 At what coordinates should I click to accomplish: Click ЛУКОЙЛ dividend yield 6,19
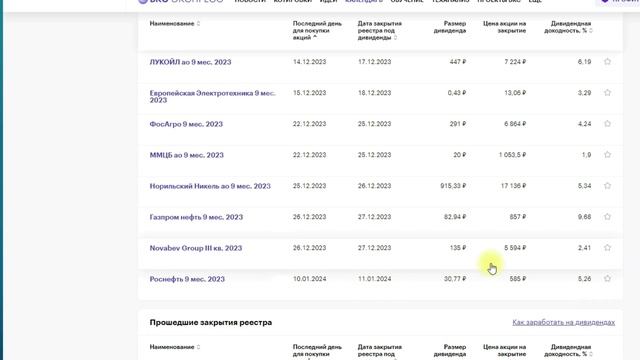pos(584,62)
